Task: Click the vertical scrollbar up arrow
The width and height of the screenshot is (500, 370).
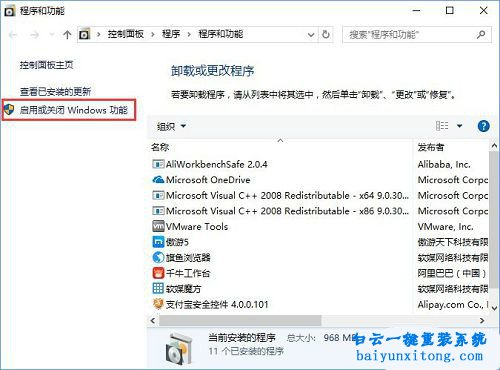Action: [x=494, y=145]
